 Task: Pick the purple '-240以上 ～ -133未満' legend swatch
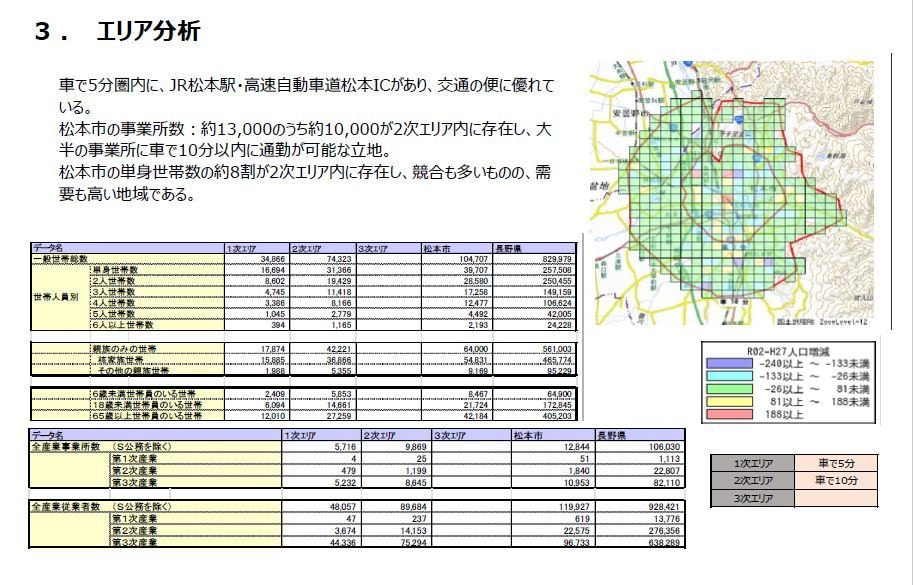coord(729,364)
